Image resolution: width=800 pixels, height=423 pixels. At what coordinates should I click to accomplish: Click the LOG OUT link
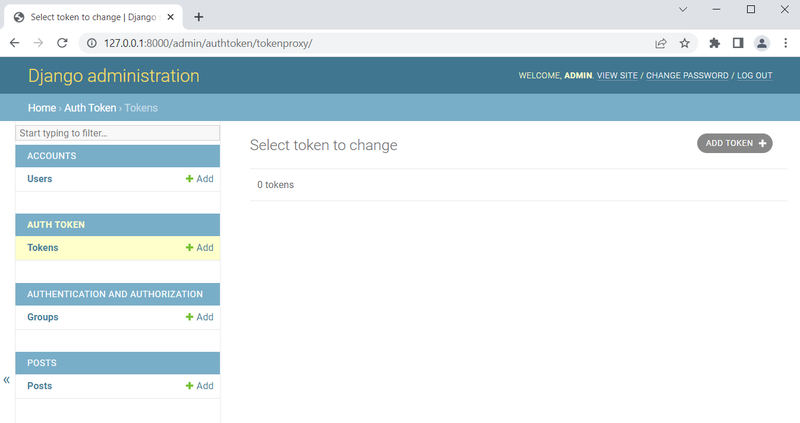(755, 76)
